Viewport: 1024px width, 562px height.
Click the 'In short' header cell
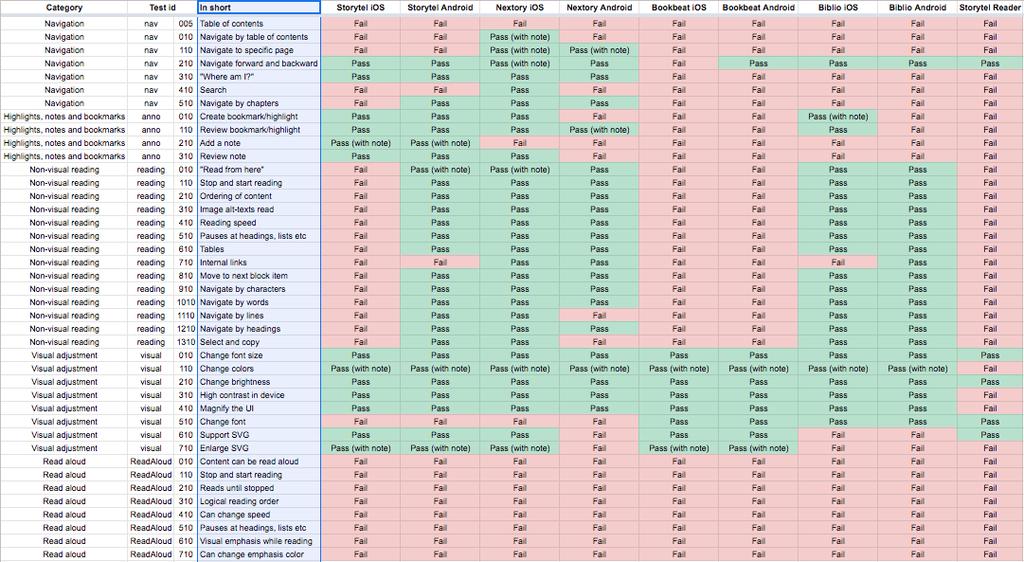tap(259, 8)
